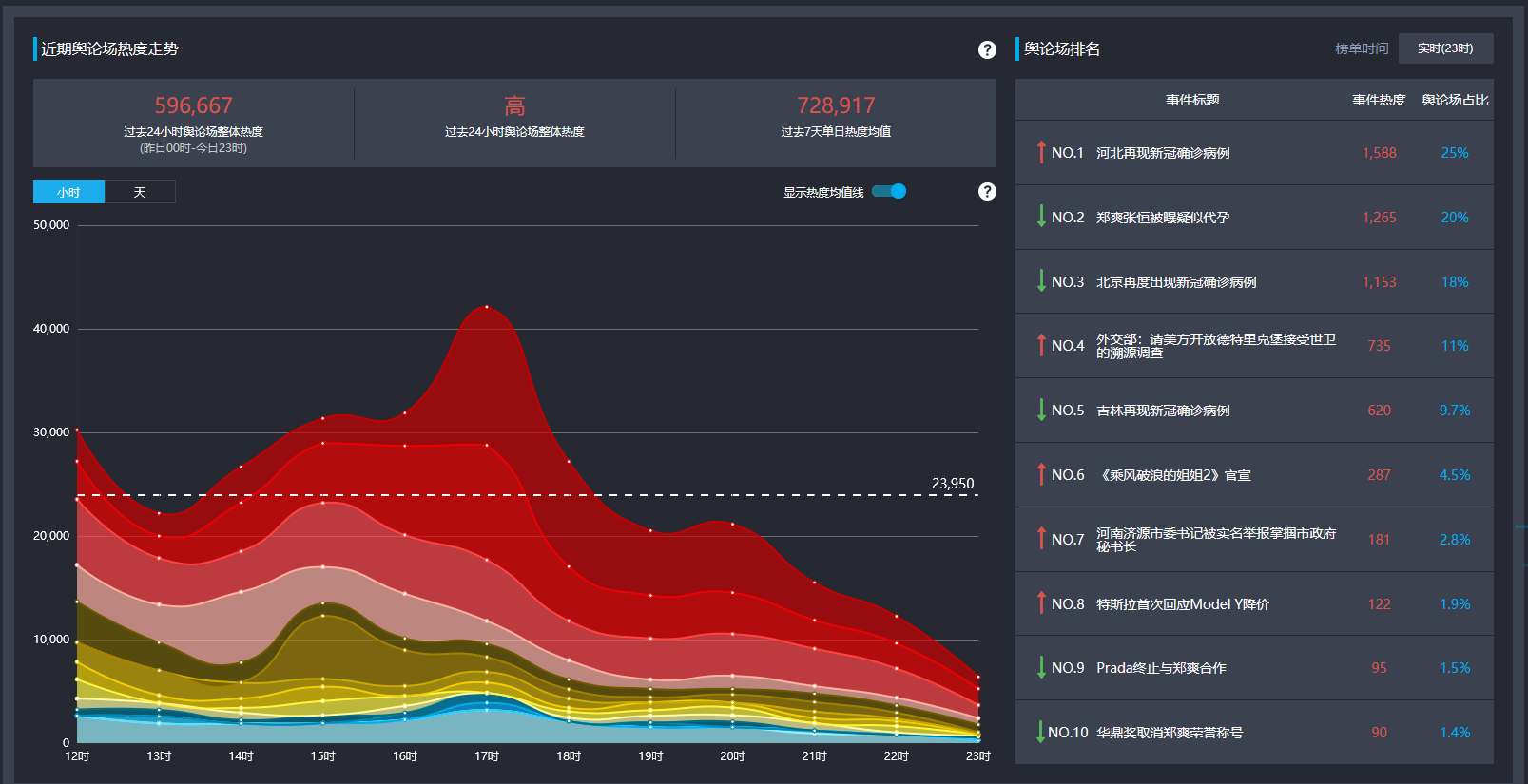Open event 特斯拉首次回应Model Y降价
Viewport: 1528px width, 784px height.
[1183, 604]
